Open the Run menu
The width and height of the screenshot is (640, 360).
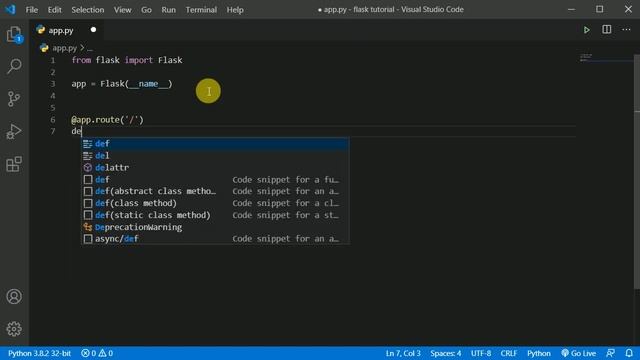point(169,9)
